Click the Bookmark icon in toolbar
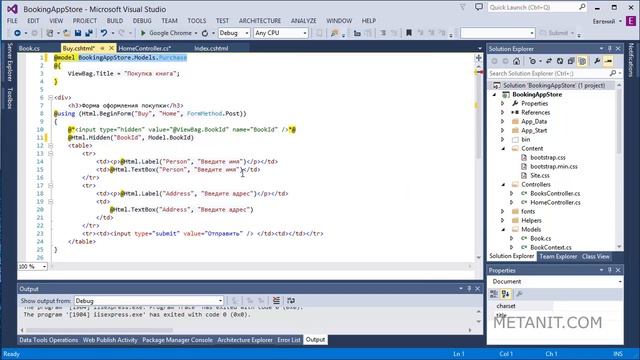The image size is (640, 360). coord(409,33)
